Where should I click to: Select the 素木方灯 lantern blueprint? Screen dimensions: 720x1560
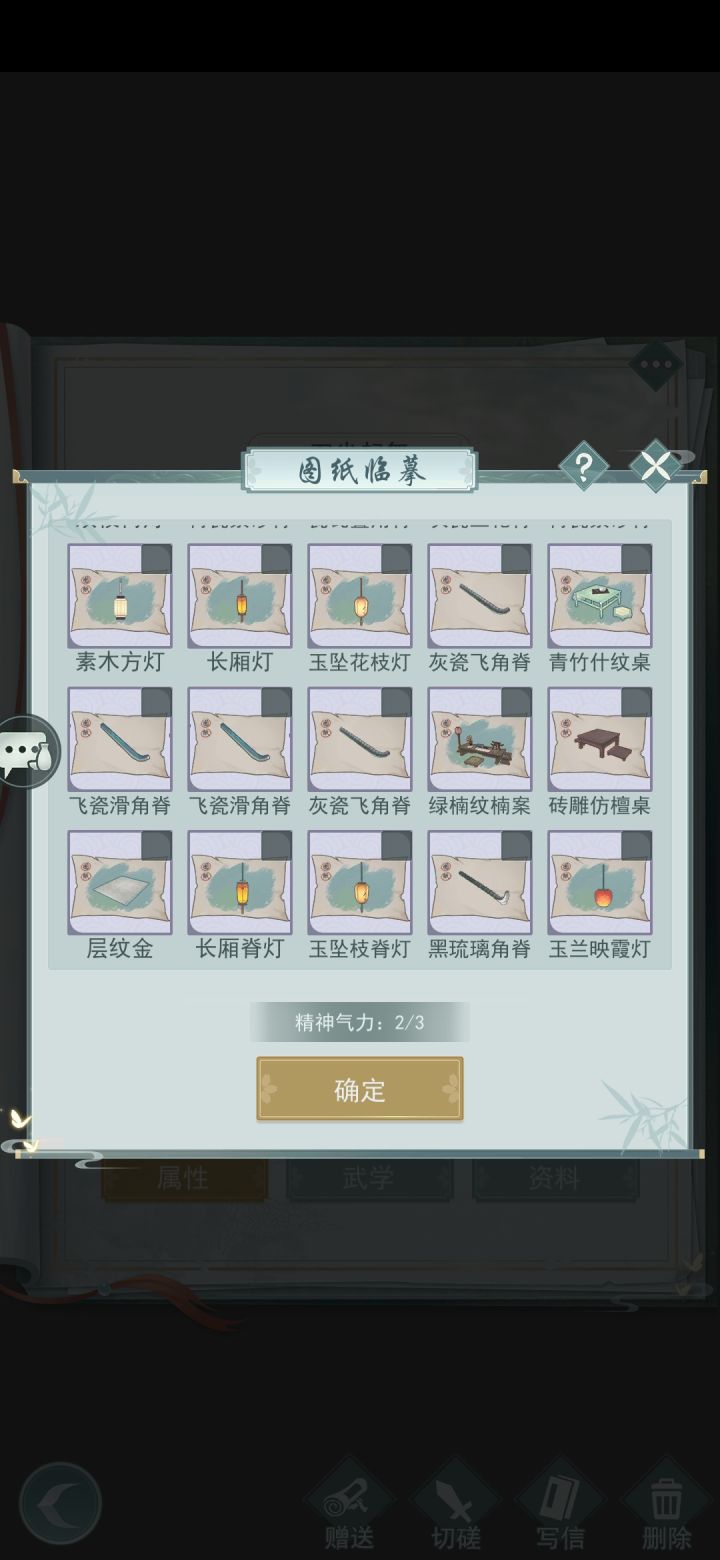(x=120, y=596)
